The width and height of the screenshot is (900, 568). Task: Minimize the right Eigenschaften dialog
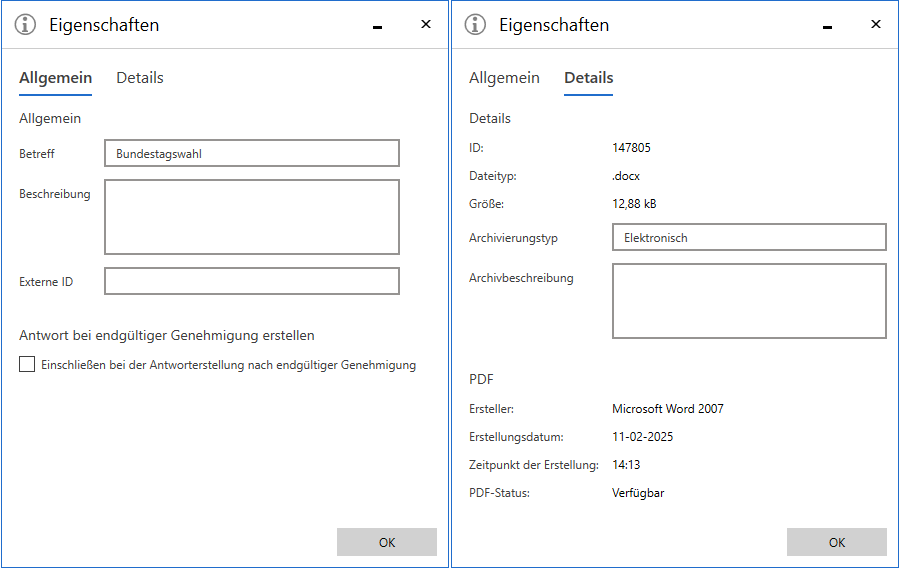828,26
